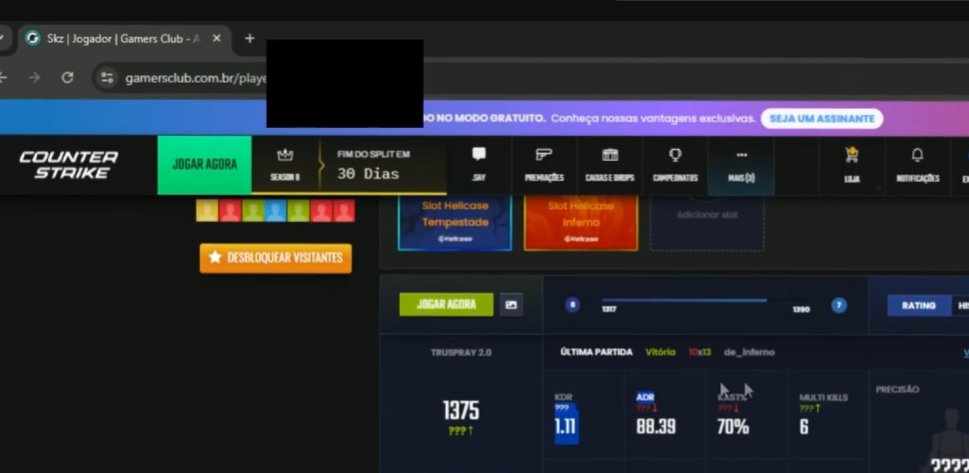Click the level 6 badge
Image resolution: width=969 pixels, height=473 pixels.
(x=572, y=305)
